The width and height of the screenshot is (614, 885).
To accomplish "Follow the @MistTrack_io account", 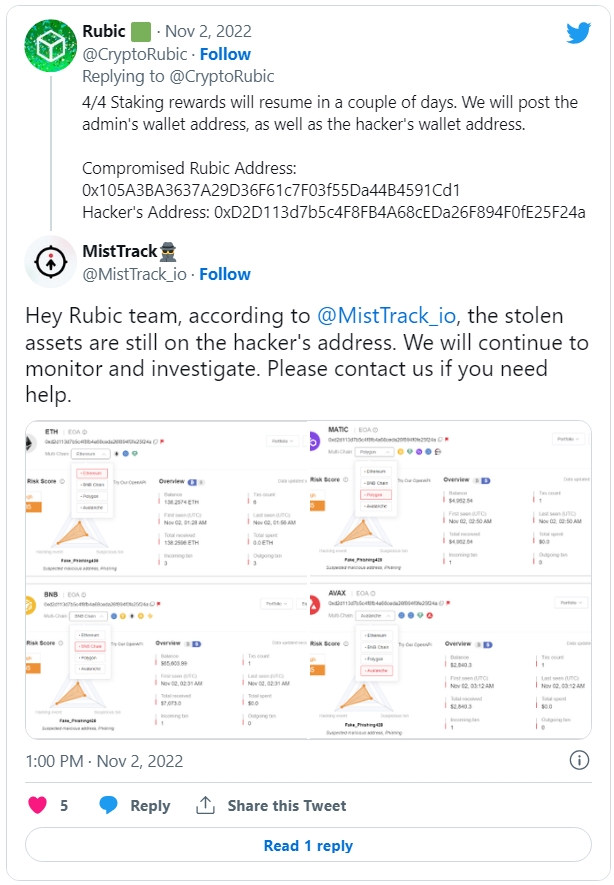I will (x=225, y=274).
